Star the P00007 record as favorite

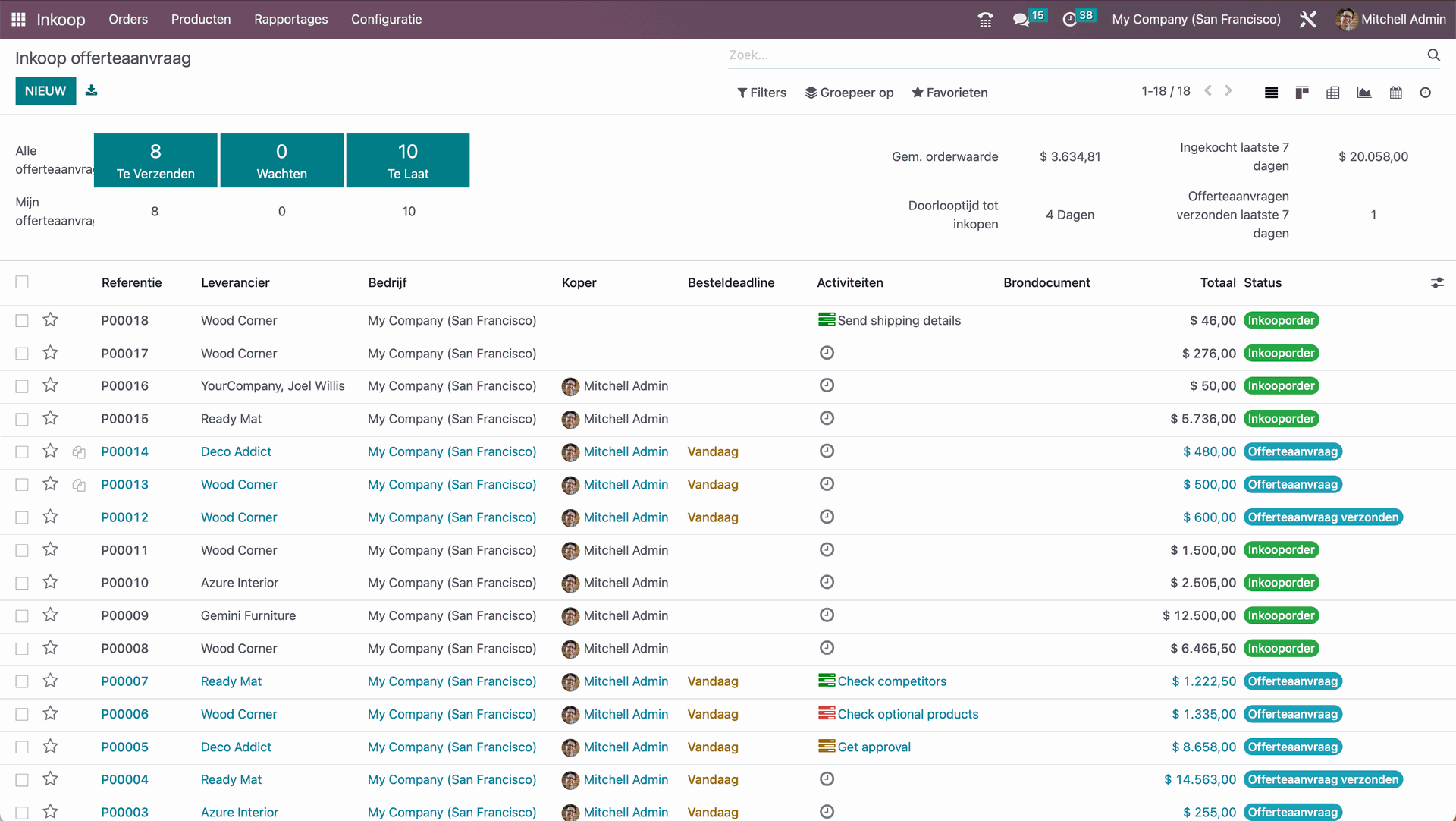pyautogui.click(x=50, y=681)
